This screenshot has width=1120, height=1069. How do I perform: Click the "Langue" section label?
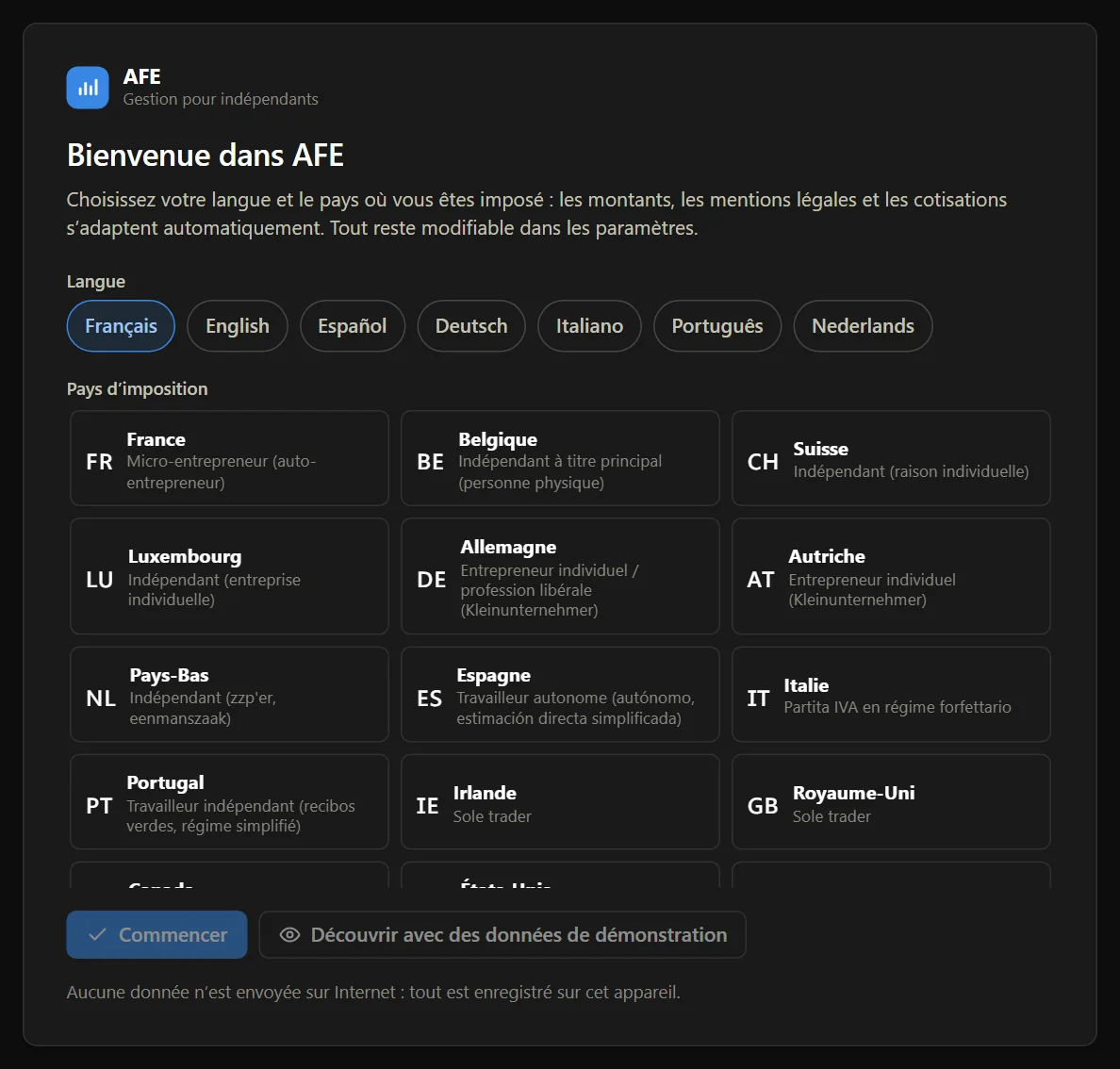pyautogui.click(x=96, y=282)
